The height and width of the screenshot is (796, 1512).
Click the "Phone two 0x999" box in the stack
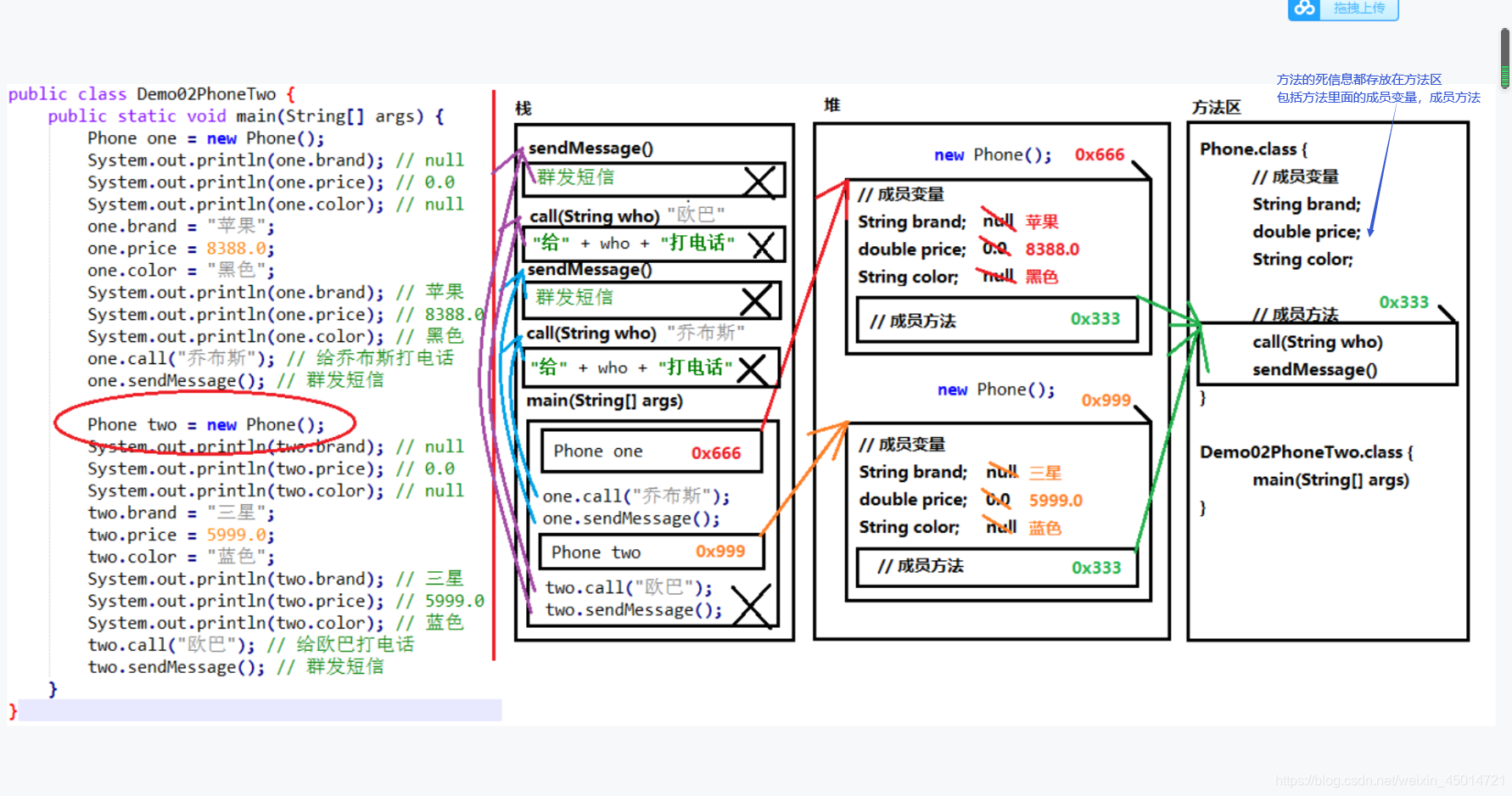(x=652, y=552)
